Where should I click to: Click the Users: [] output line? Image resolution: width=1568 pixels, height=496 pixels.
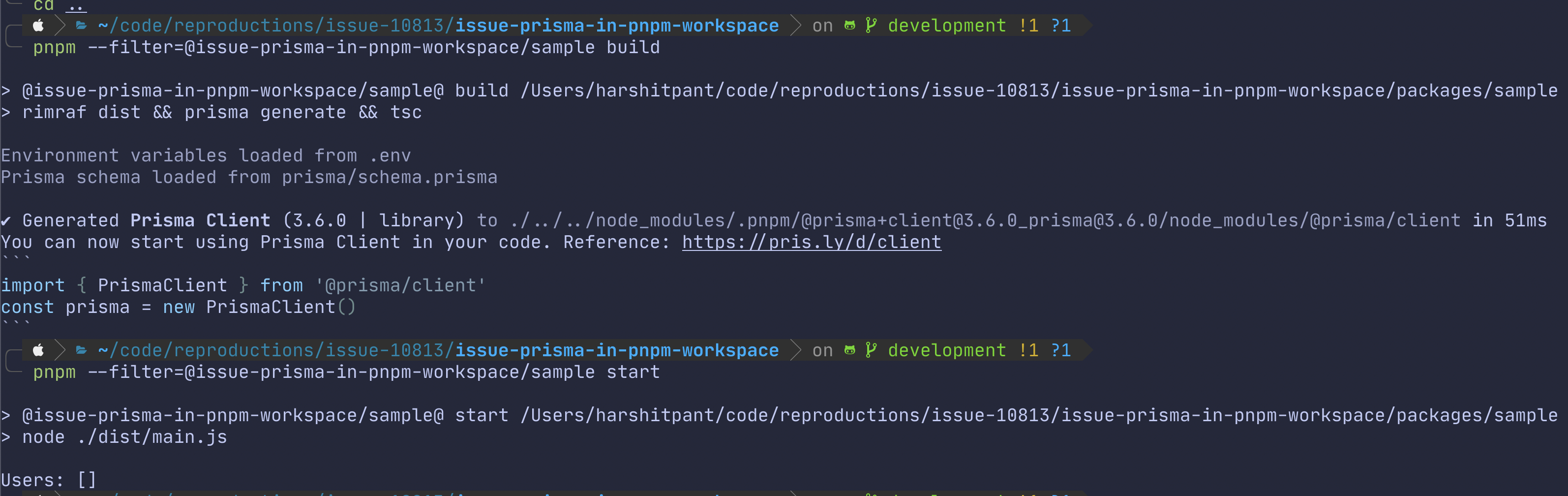49,480
